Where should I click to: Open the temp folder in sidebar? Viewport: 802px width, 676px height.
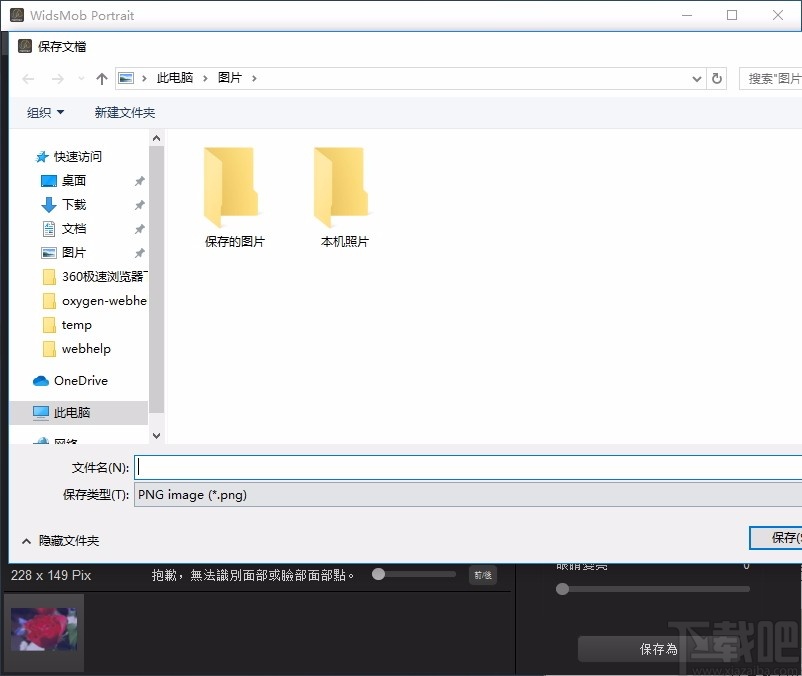pyautogui.click(x=77, y=325)
